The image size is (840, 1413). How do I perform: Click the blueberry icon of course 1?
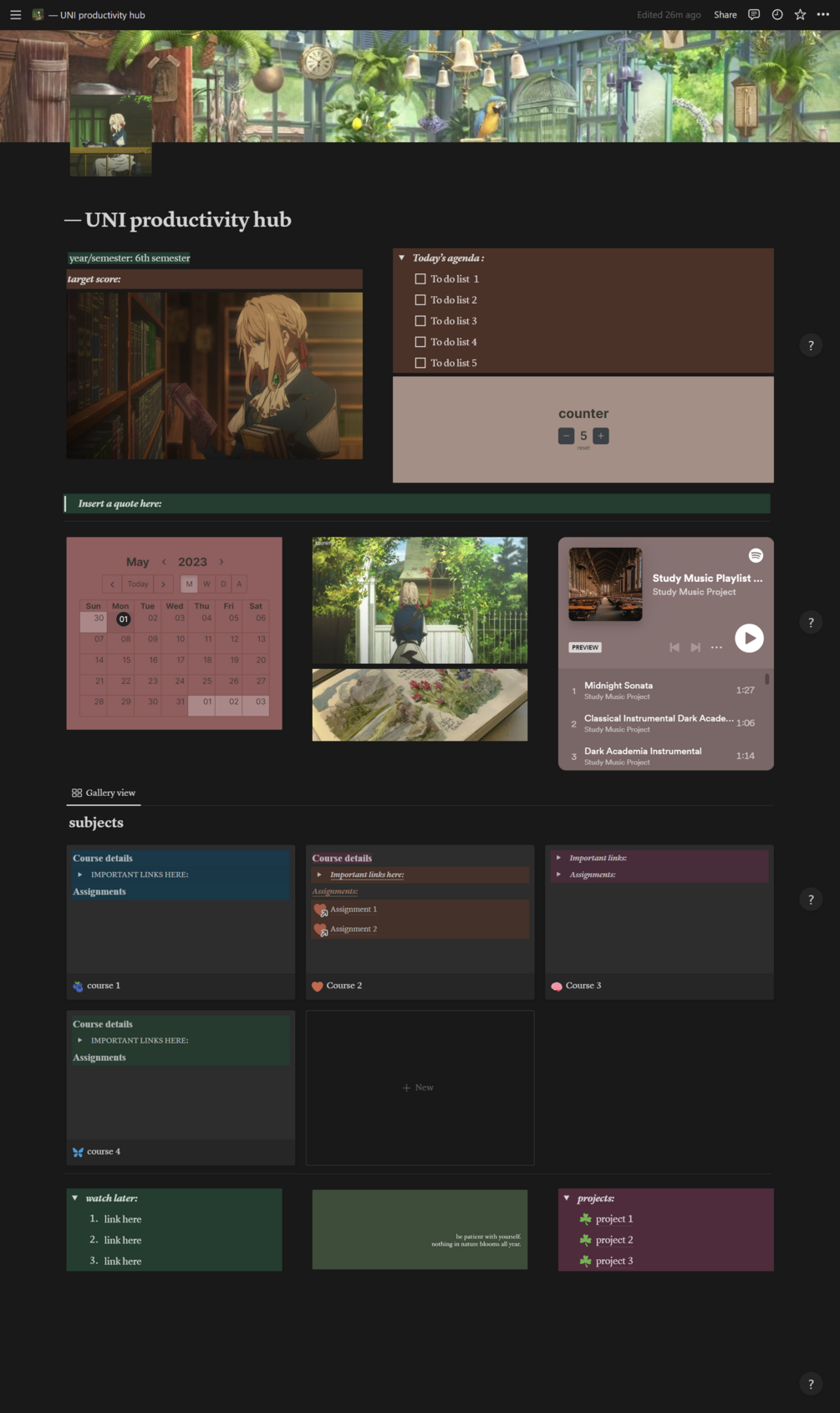click(78, 986)
